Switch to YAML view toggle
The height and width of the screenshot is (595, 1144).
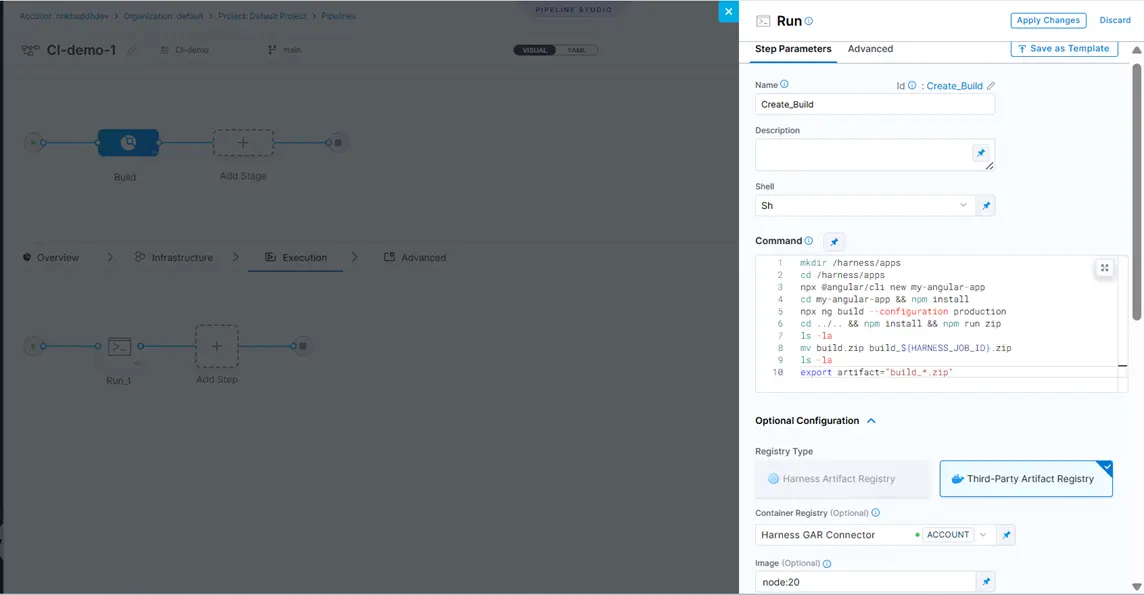576,50
